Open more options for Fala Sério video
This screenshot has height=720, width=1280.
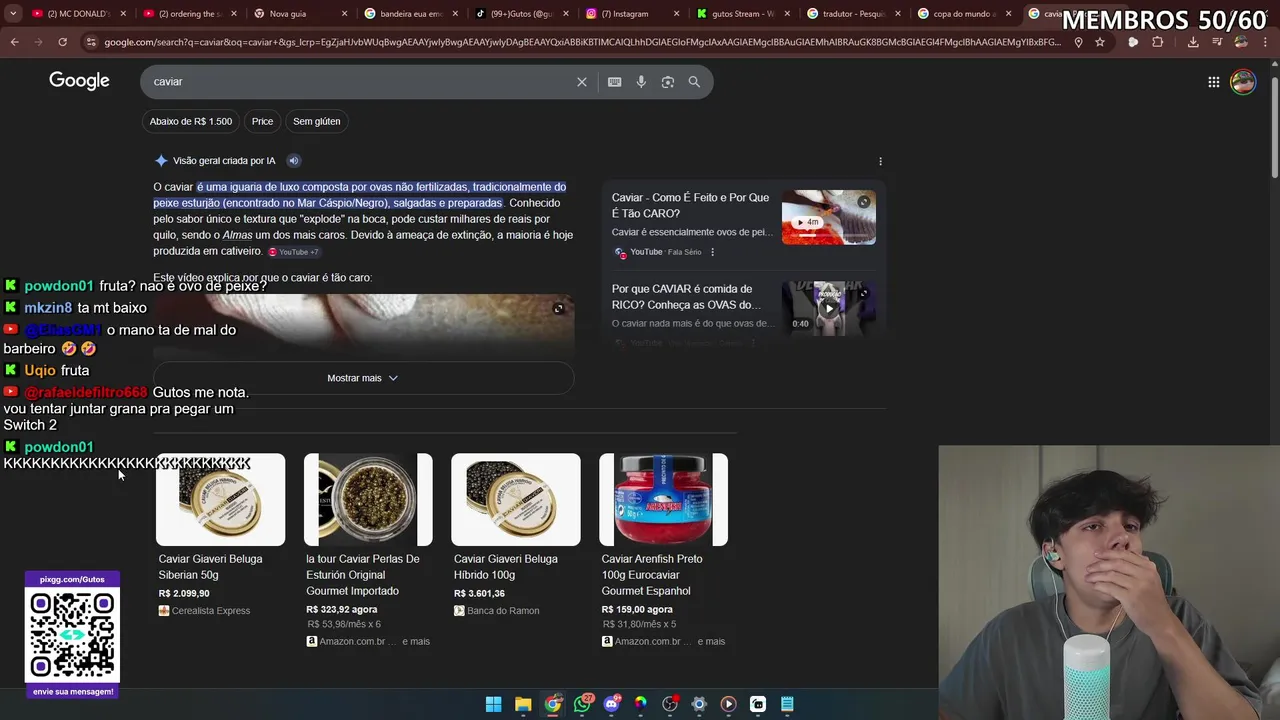tap(712, 252)
